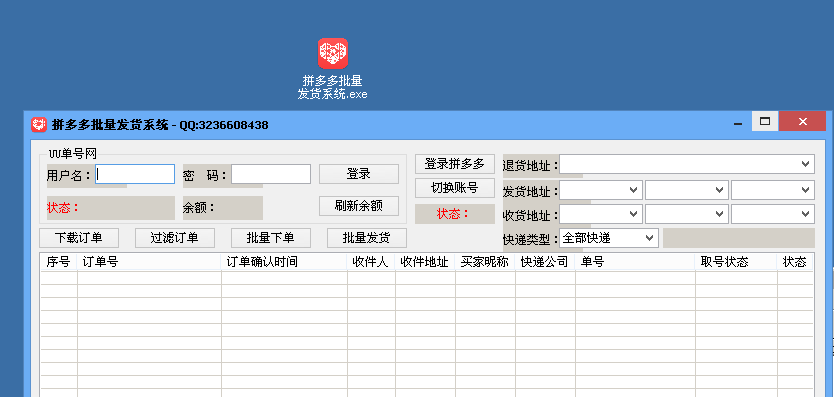Focus the 用户名 input field
The height and width of the screenshot is (397, 834).
pos(135,174)
